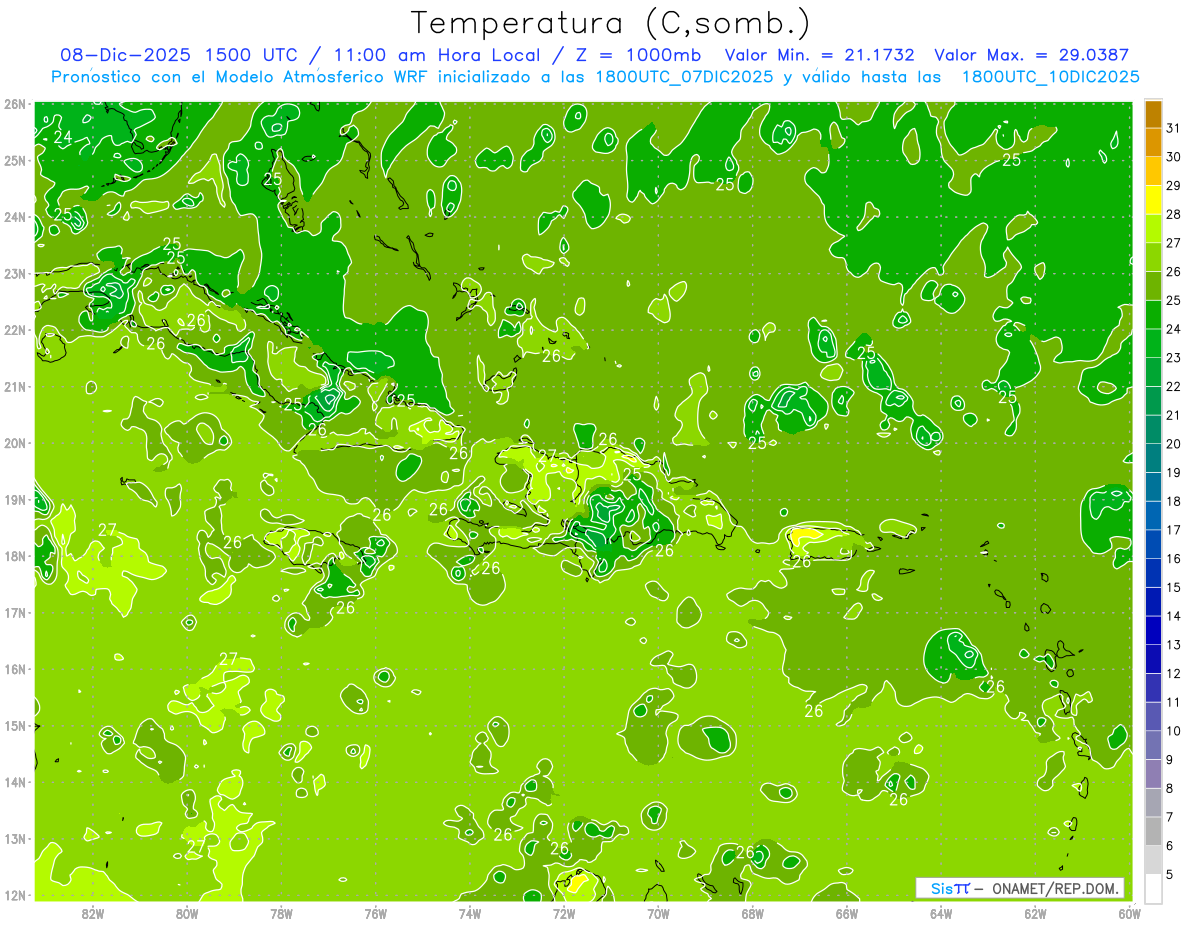Click the legend value '5'

pos(1171,874)
